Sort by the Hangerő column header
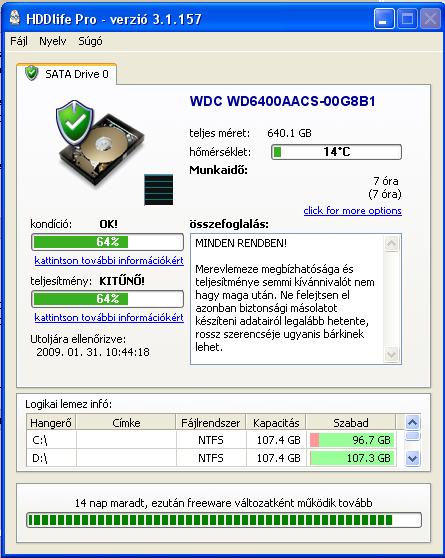Screen dimensions: 445x558 [x=51, y=423]
